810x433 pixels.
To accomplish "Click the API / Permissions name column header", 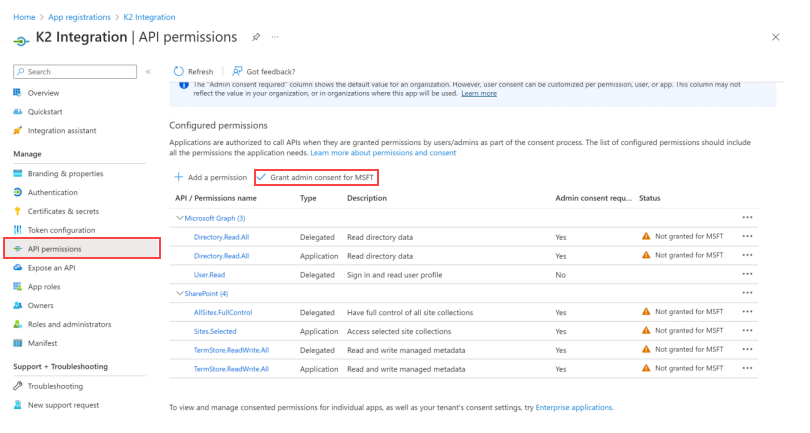I will coord(215,198).
